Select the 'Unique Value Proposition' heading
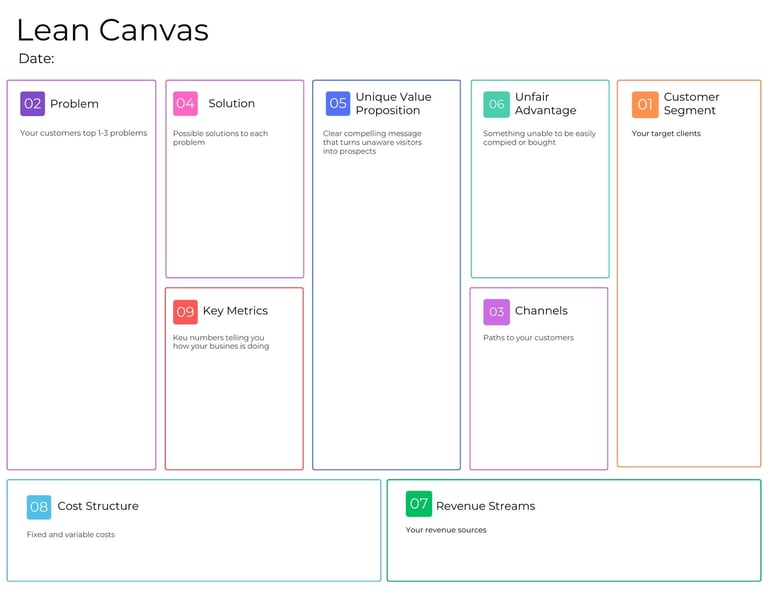The height and width of the screenshot is (592, 768). point(393,103)
